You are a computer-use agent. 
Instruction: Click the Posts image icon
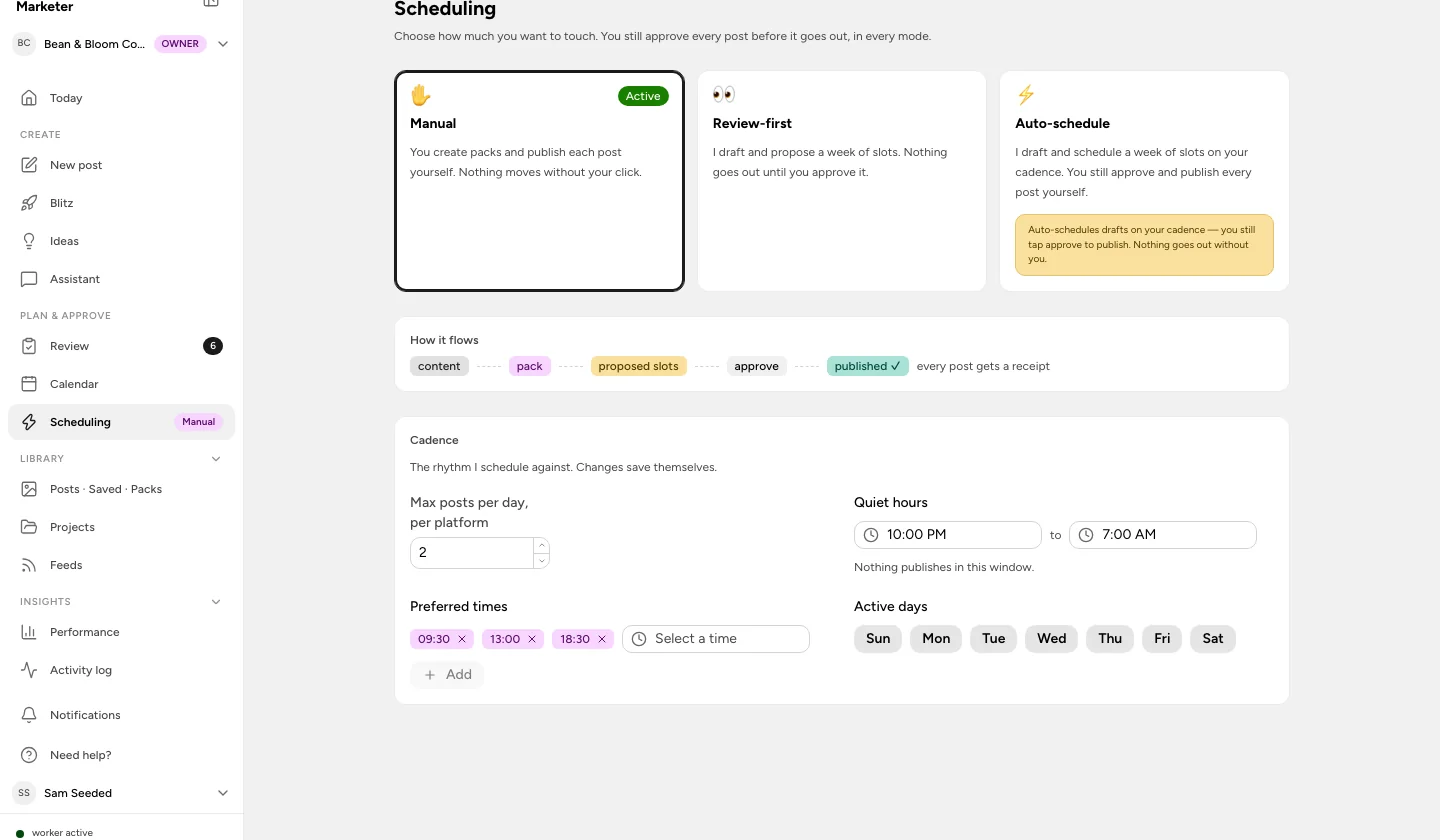pyautogui.click(x=29, y=489)
